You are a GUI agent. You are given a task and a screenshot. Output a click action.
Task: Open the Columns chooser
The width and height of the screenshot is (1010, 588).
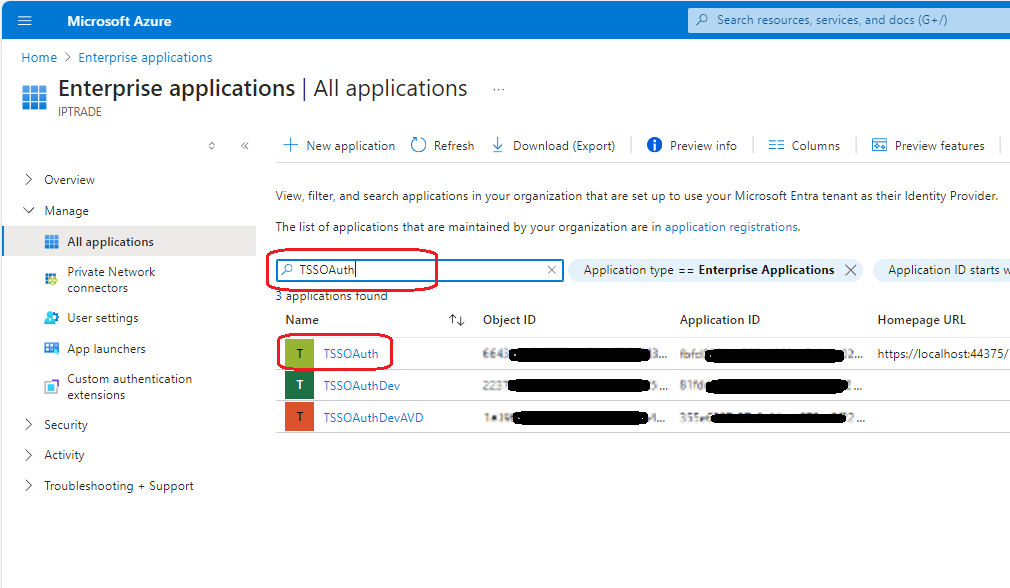pos(804,146)
